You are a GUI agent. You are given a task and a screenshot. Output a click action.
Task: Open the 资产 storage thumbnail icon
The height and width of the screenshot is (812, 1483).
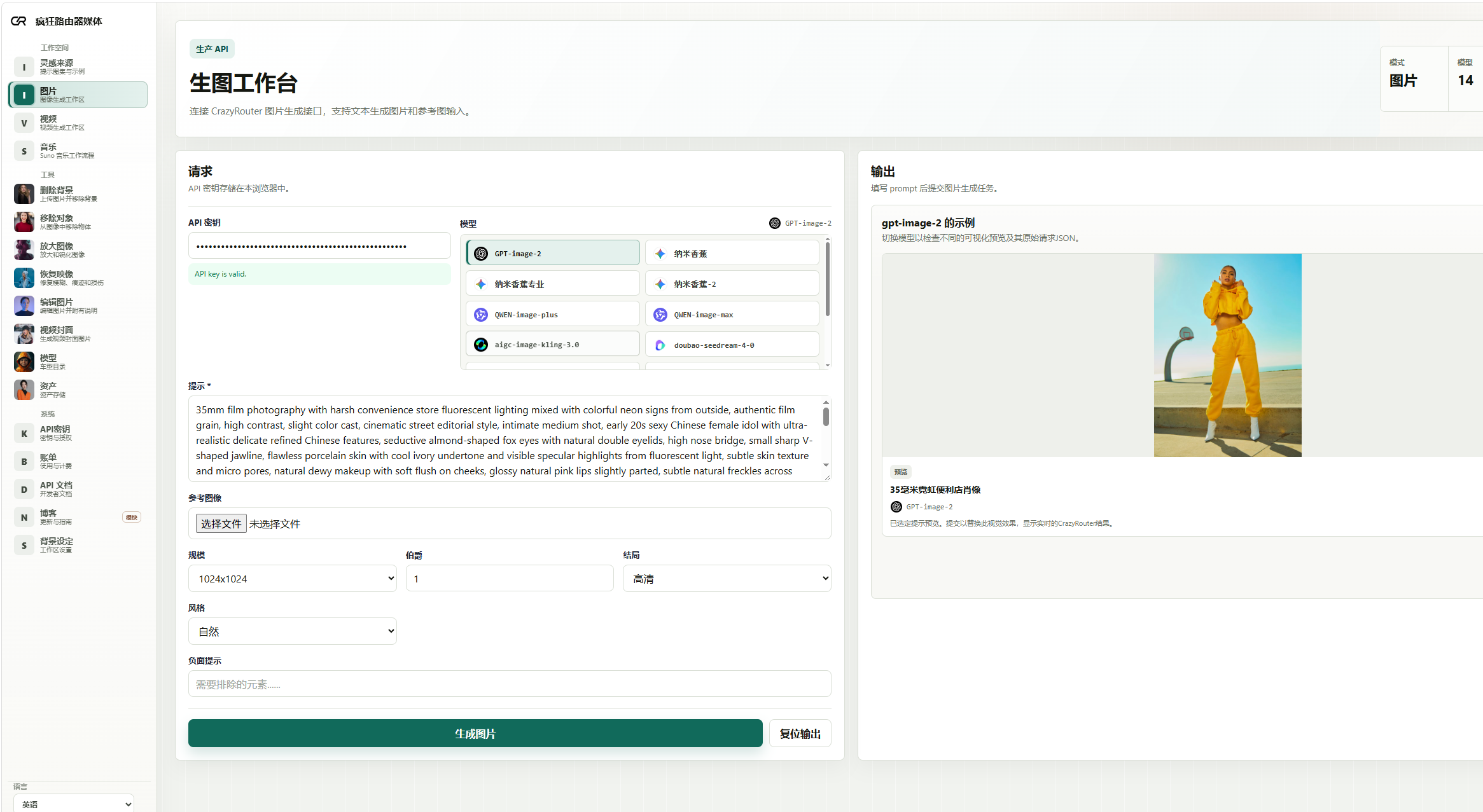pos(24,390)
